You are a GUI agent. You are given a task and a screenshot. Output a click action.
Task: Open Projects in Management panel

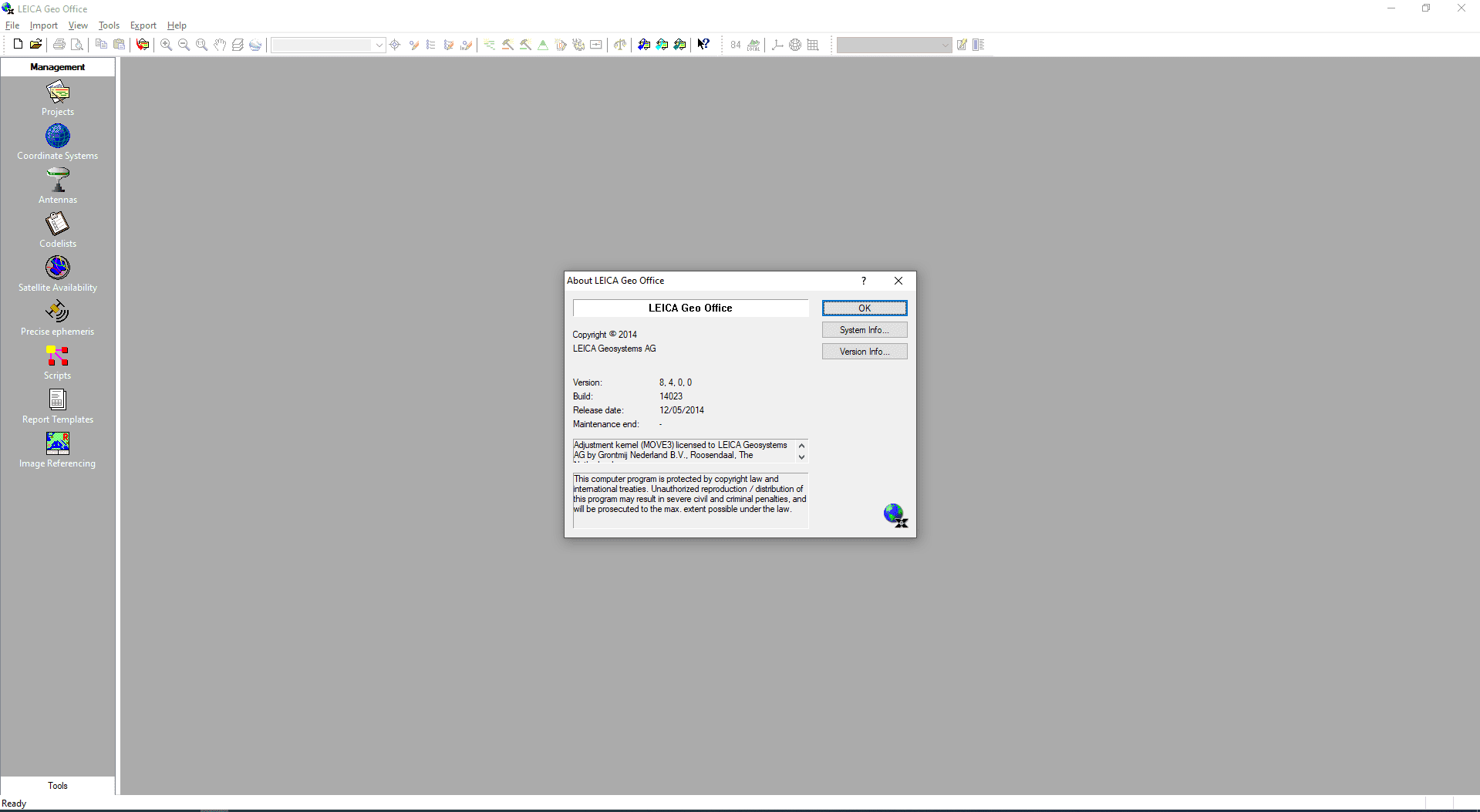pos(58,99)
